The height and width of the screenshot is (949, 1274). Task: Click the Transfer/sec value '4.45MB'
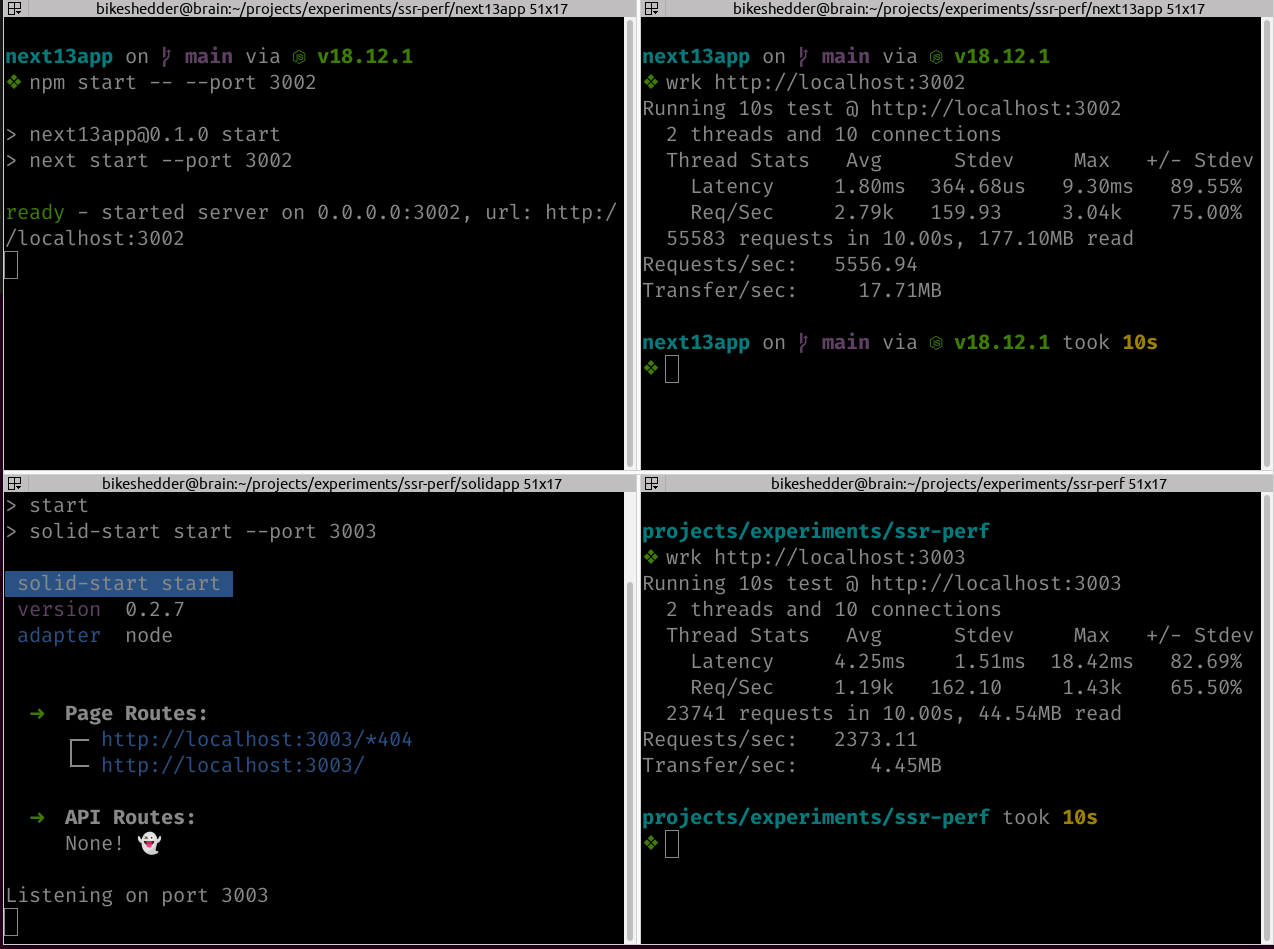[x=906, y=766]
